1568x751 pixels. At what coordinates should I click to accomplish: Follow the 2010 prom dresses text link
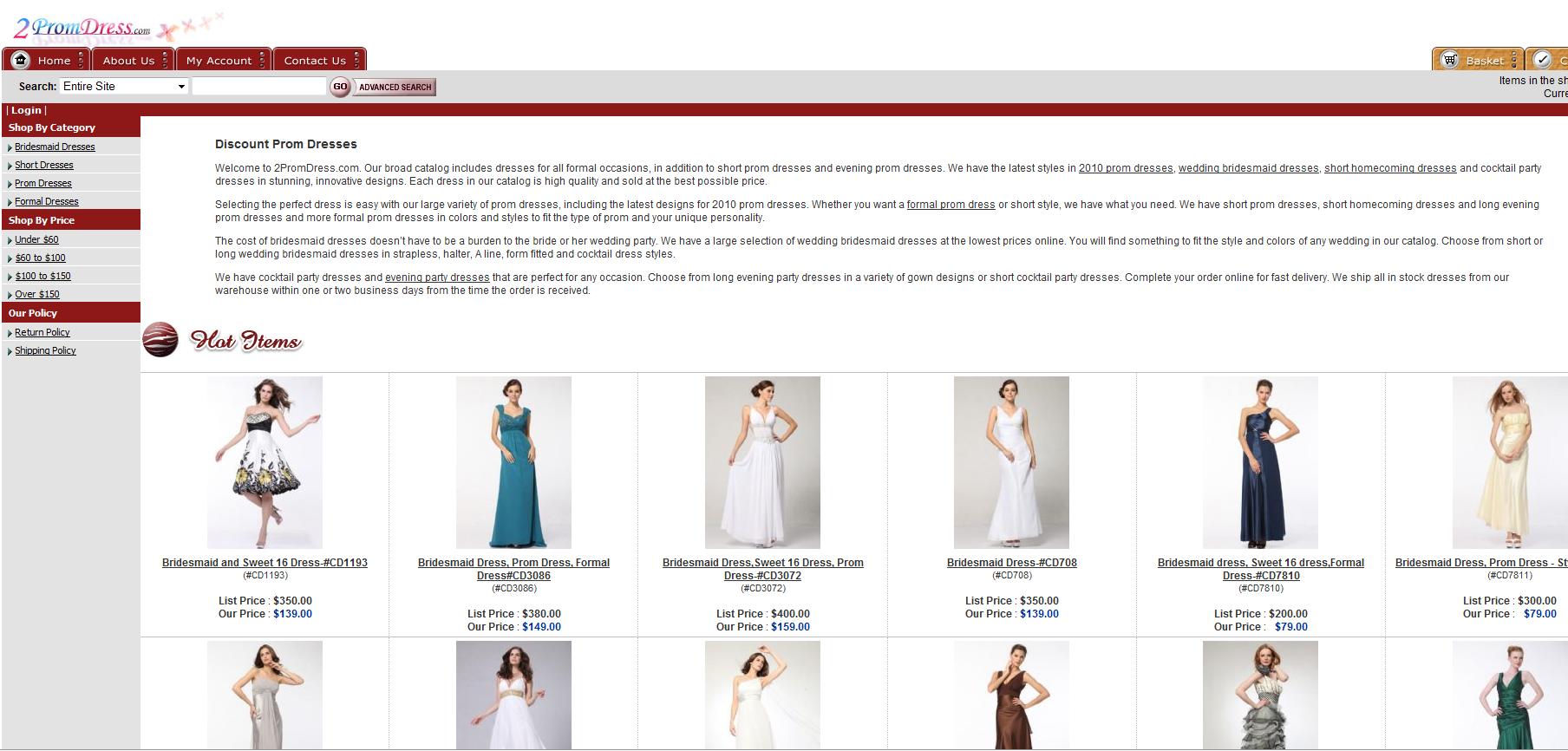click(x=1126, y=168)
